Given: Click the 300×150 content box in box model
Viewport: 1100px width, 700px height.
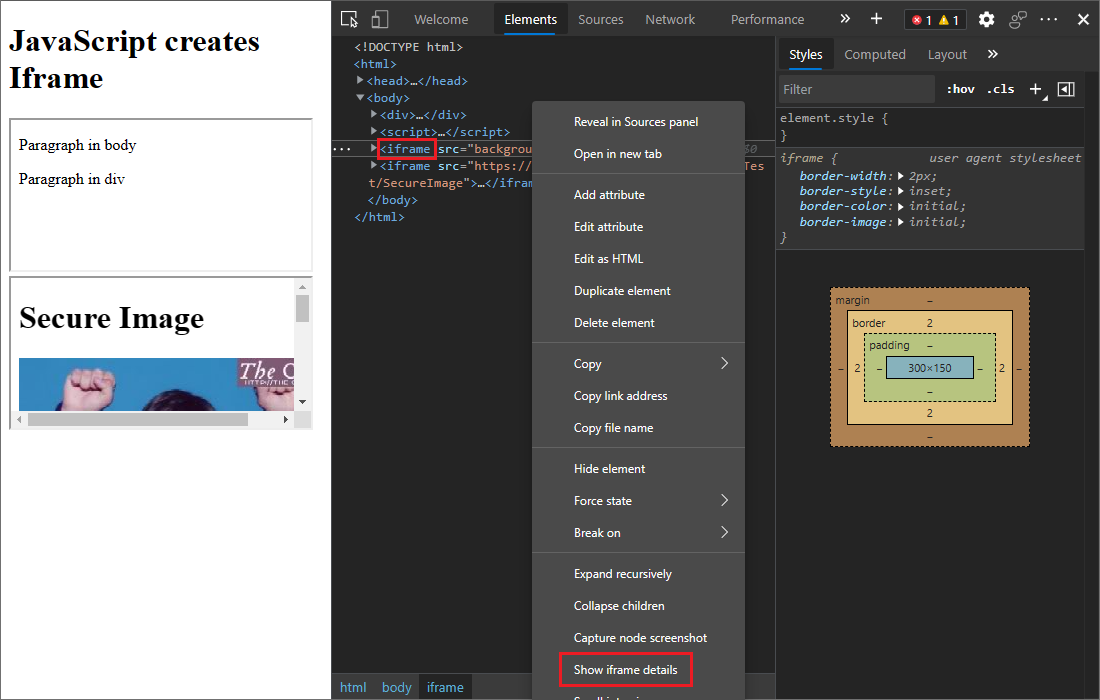Looking at the screenshot, I should (x=930, y=368).
